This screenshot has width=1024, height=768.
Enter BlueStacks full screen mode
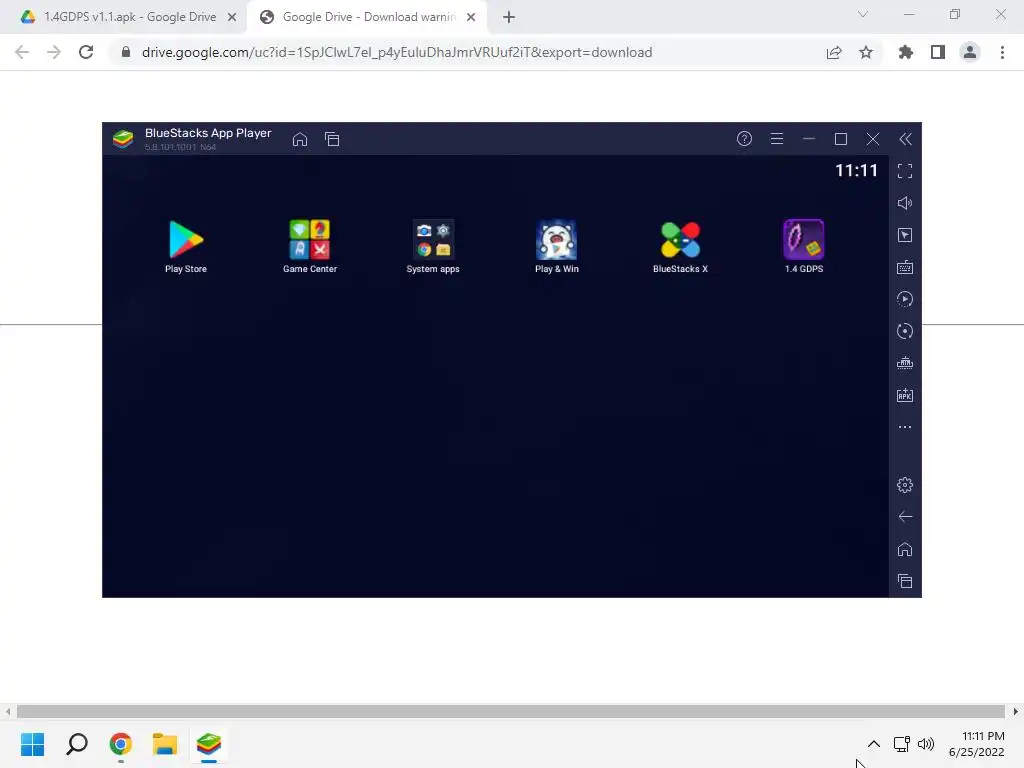[904, 171]
